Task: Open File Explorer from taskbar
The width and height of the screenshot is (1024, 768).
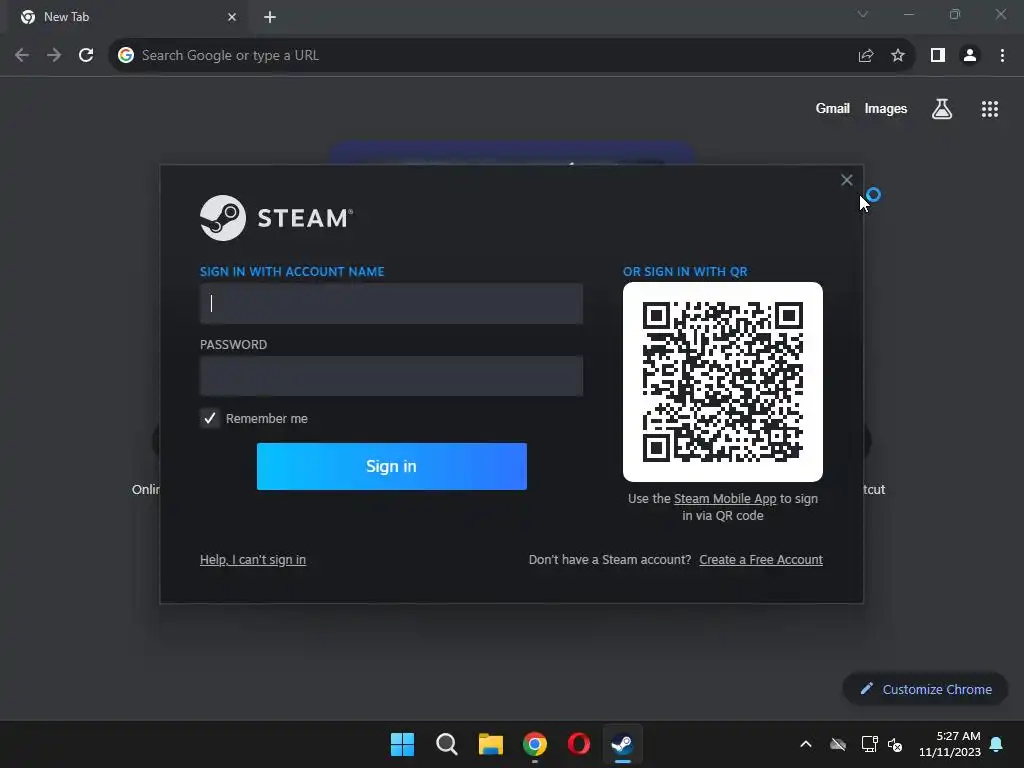Action: (490, 744)
